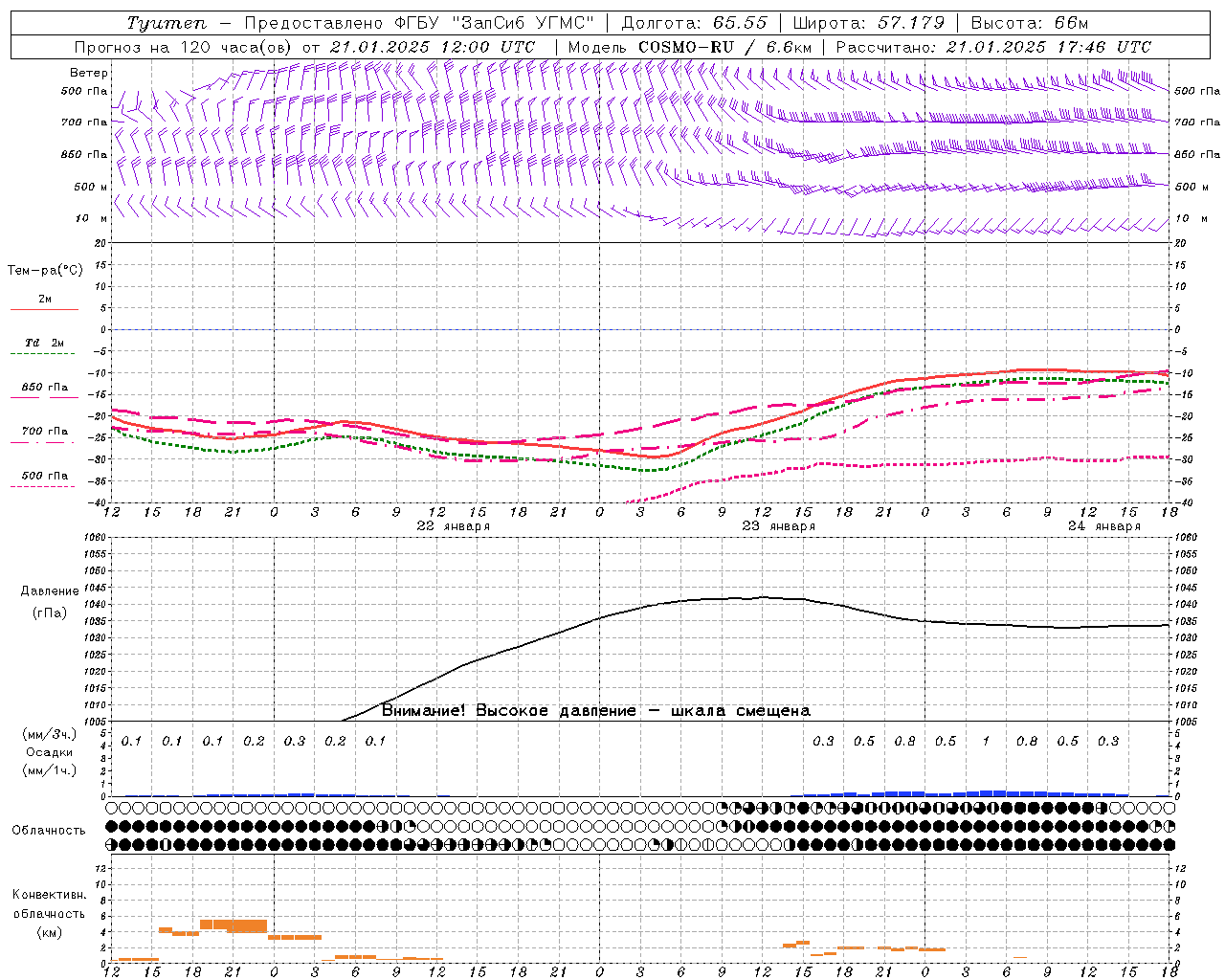Select the '(мм/3ч.)' precipitation unit label
The width and height of the screenshot is (1225, 980).
point(50,734)
